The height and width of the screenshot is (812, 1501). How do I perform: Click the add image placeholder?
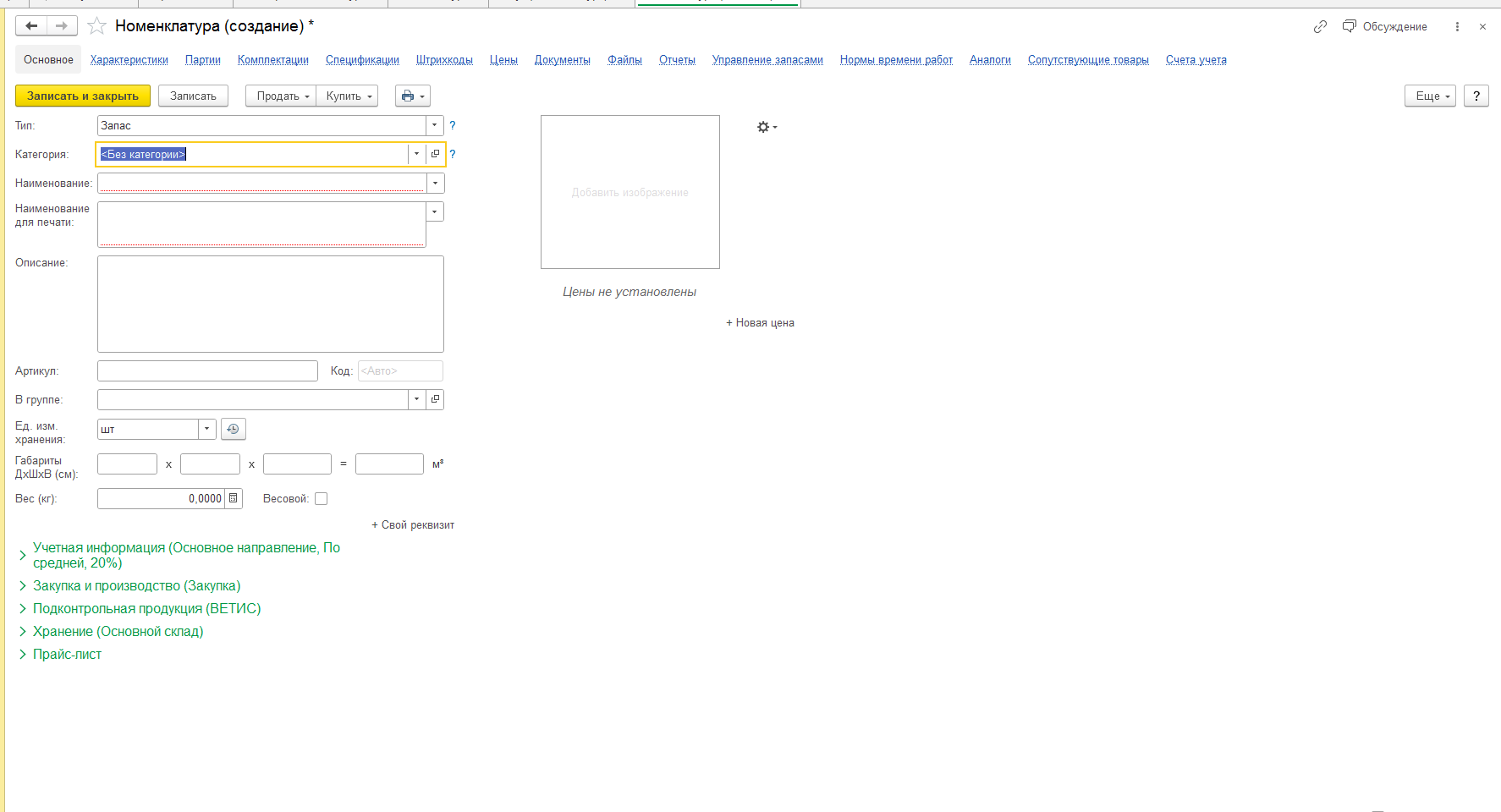tap(630, 193)
